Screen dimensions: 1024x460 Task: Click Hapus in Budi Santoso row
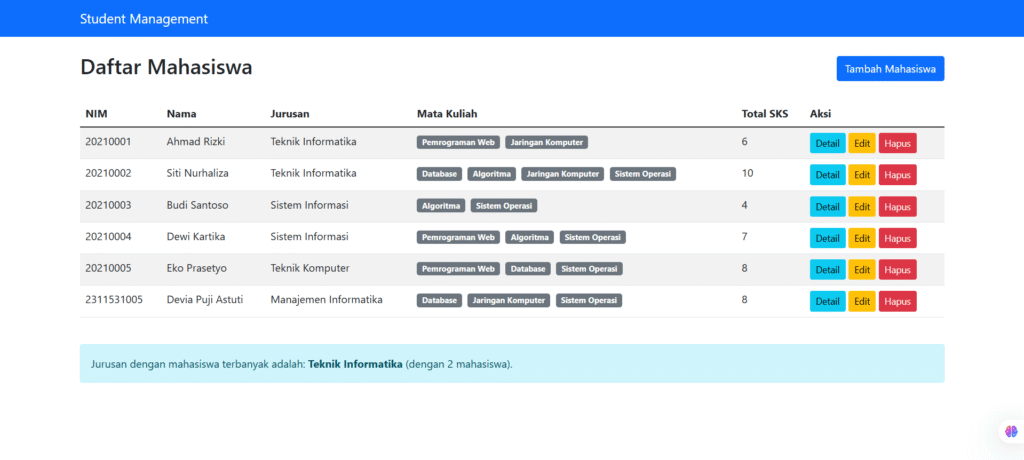[897, 207]
